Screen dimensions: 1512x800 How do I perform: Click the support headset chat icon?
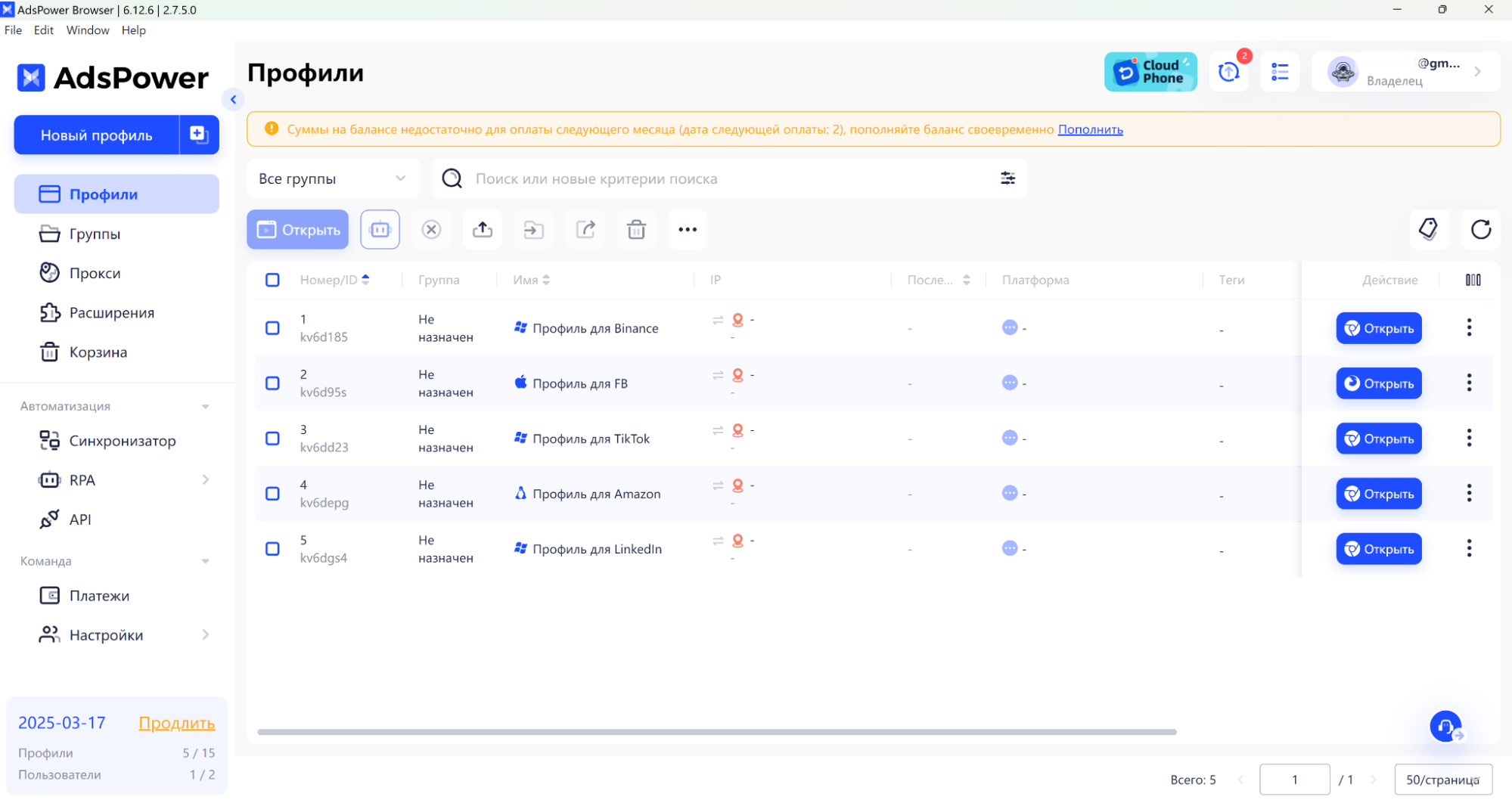coord(1445,727)
